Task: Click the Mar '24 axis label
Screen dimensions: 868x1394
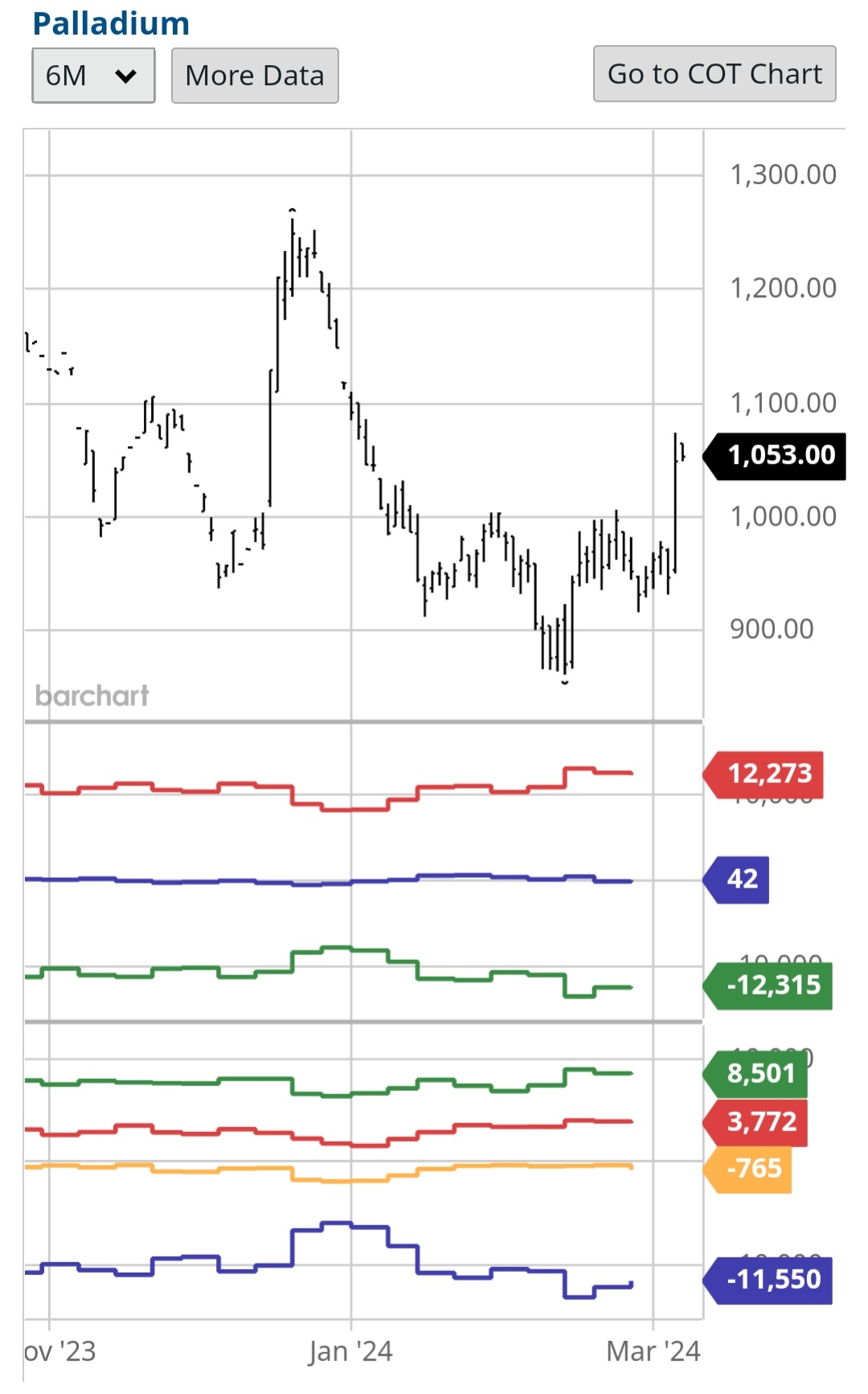Action: click(653, 1351)
